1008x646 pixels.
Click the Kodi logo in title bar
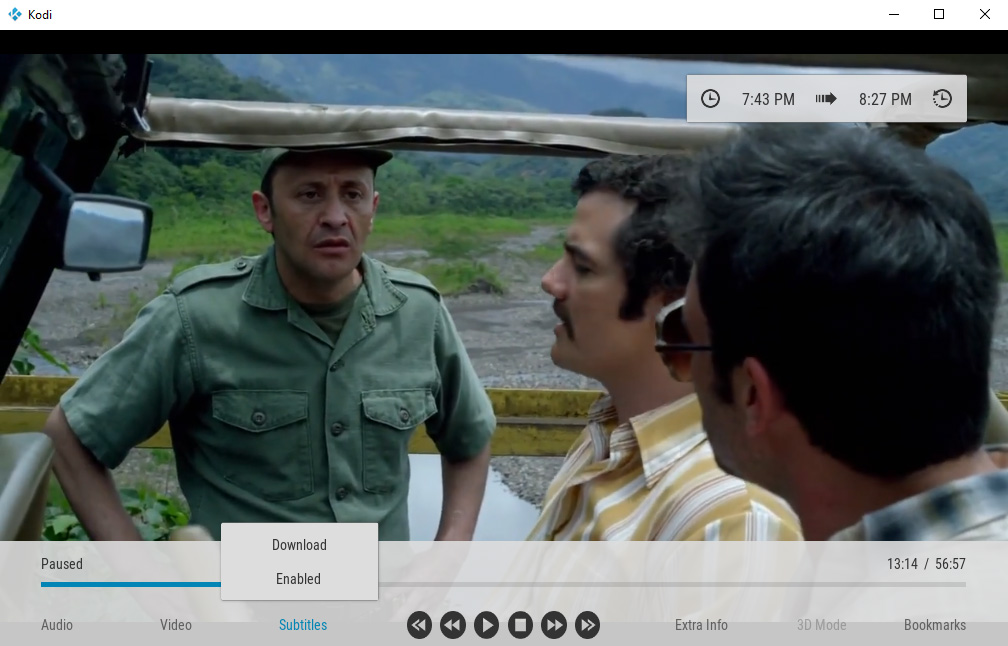pos(15,14)
